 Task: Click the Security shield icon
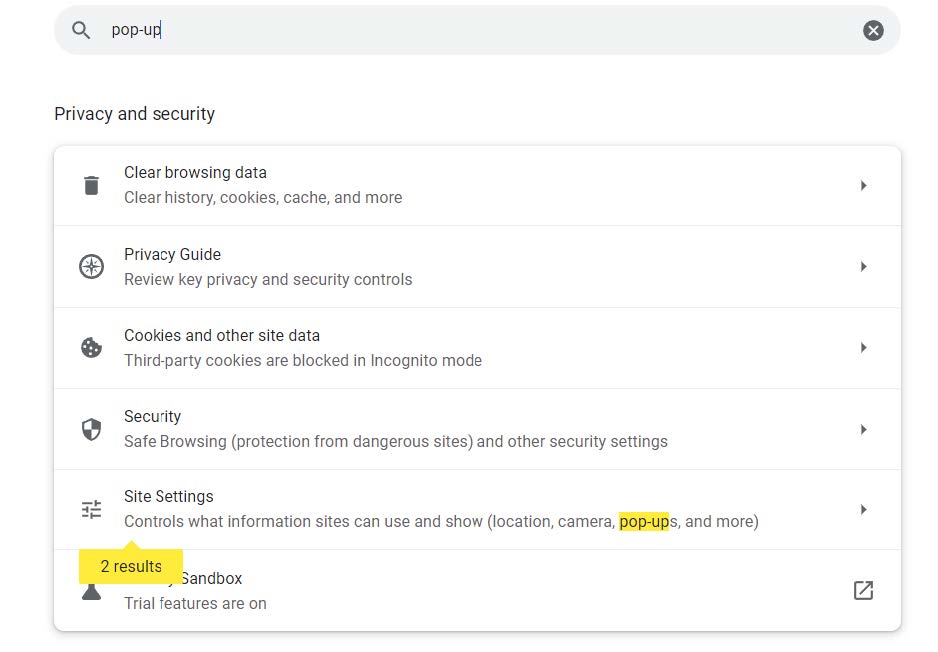coord(92,429)
